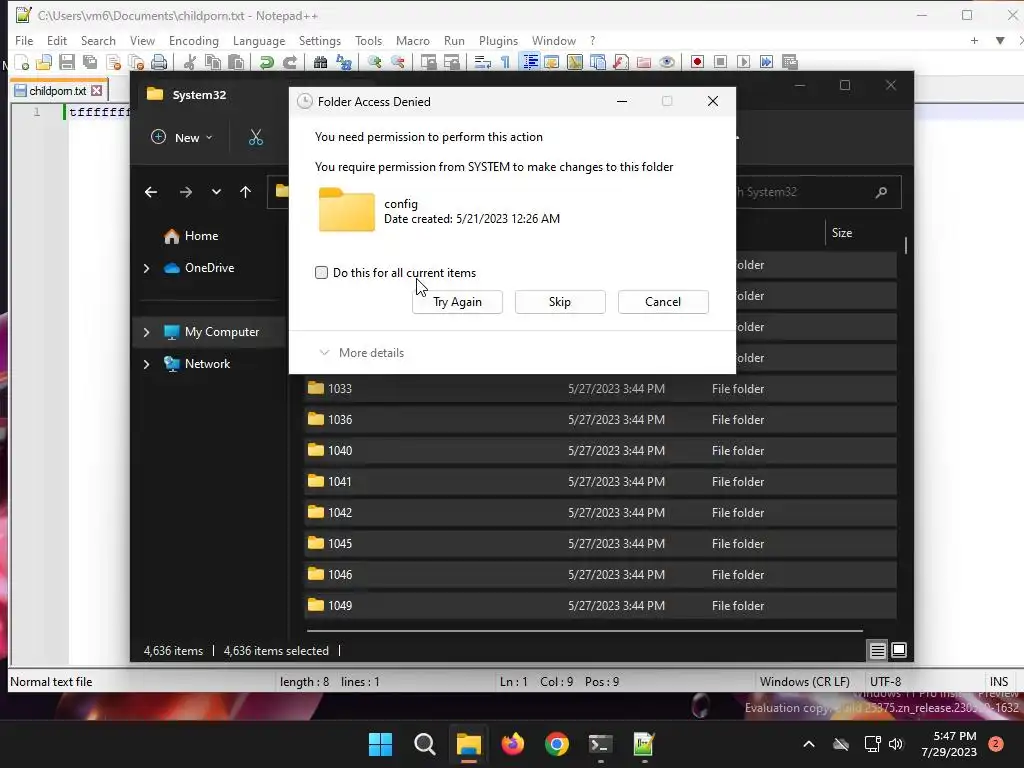Viewport: 1024px width, 768px height.
Task: Click the Redo arrow icon
Action: coord(290,62)
